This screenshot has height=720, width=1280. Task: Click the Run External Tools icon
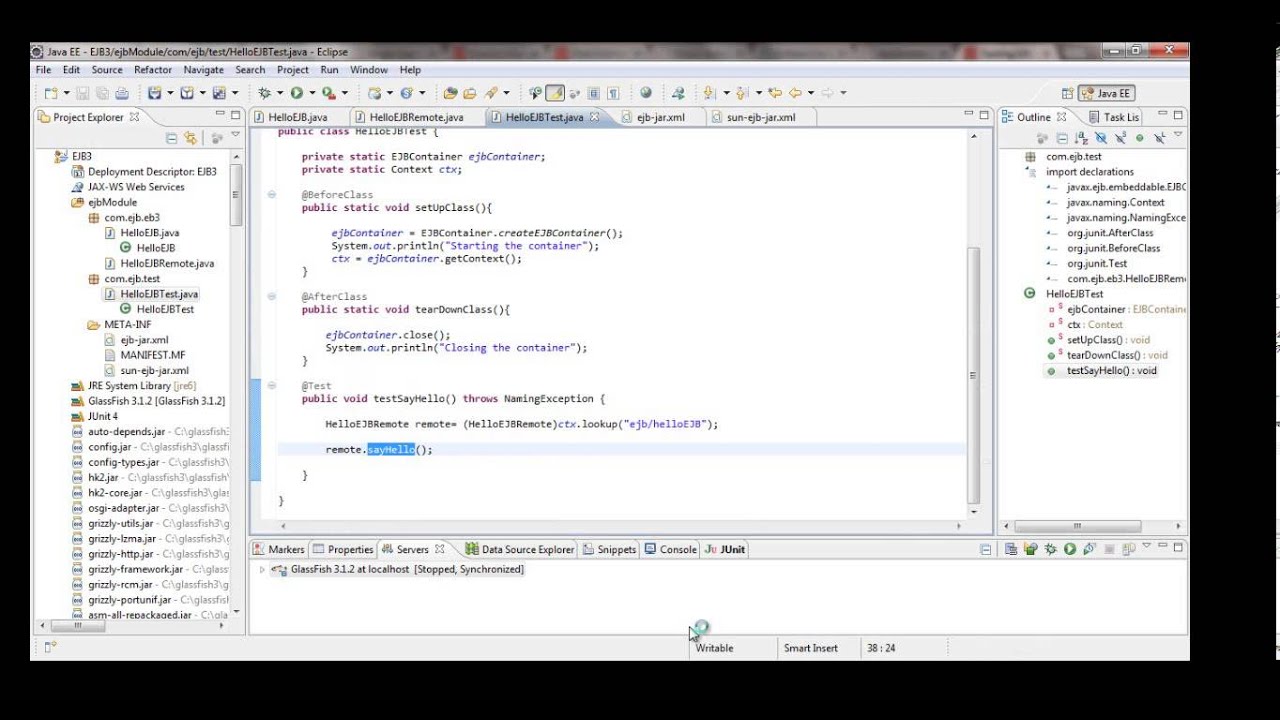pos(329,93)
